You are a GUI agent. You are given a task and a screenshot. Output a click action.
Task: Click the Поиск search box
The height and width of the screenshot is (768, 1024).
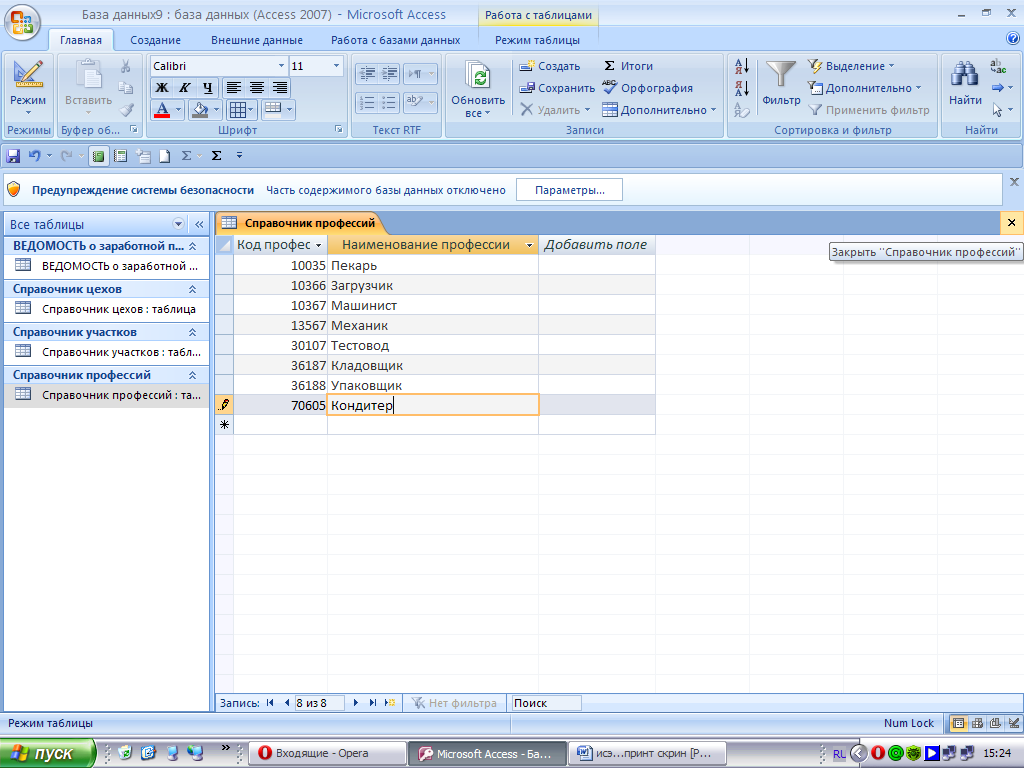pos(546,703)
